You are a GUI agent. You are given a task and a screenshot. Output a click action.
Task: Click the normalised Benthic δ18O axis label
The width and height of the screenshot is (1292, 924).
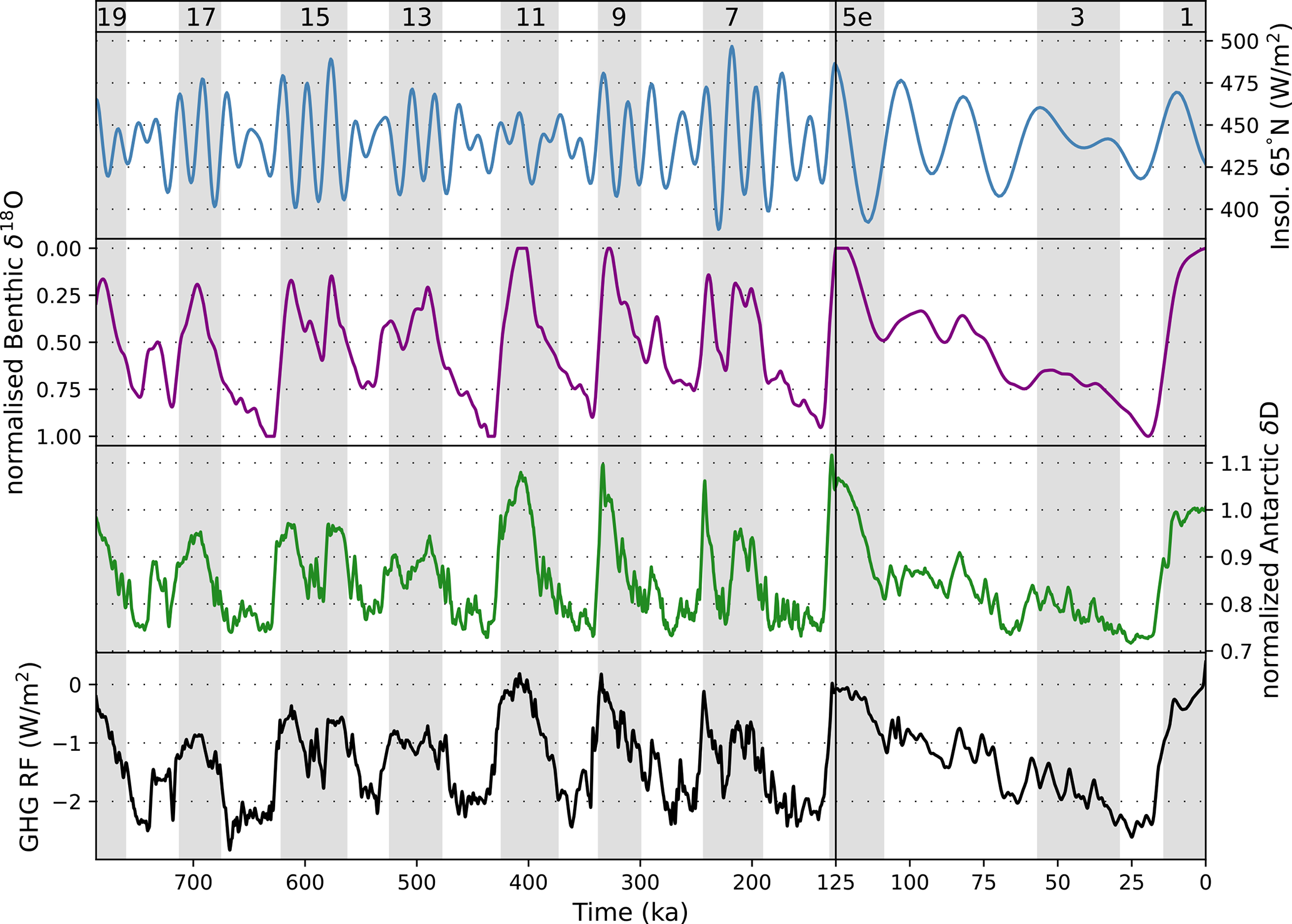coord(15,343)
